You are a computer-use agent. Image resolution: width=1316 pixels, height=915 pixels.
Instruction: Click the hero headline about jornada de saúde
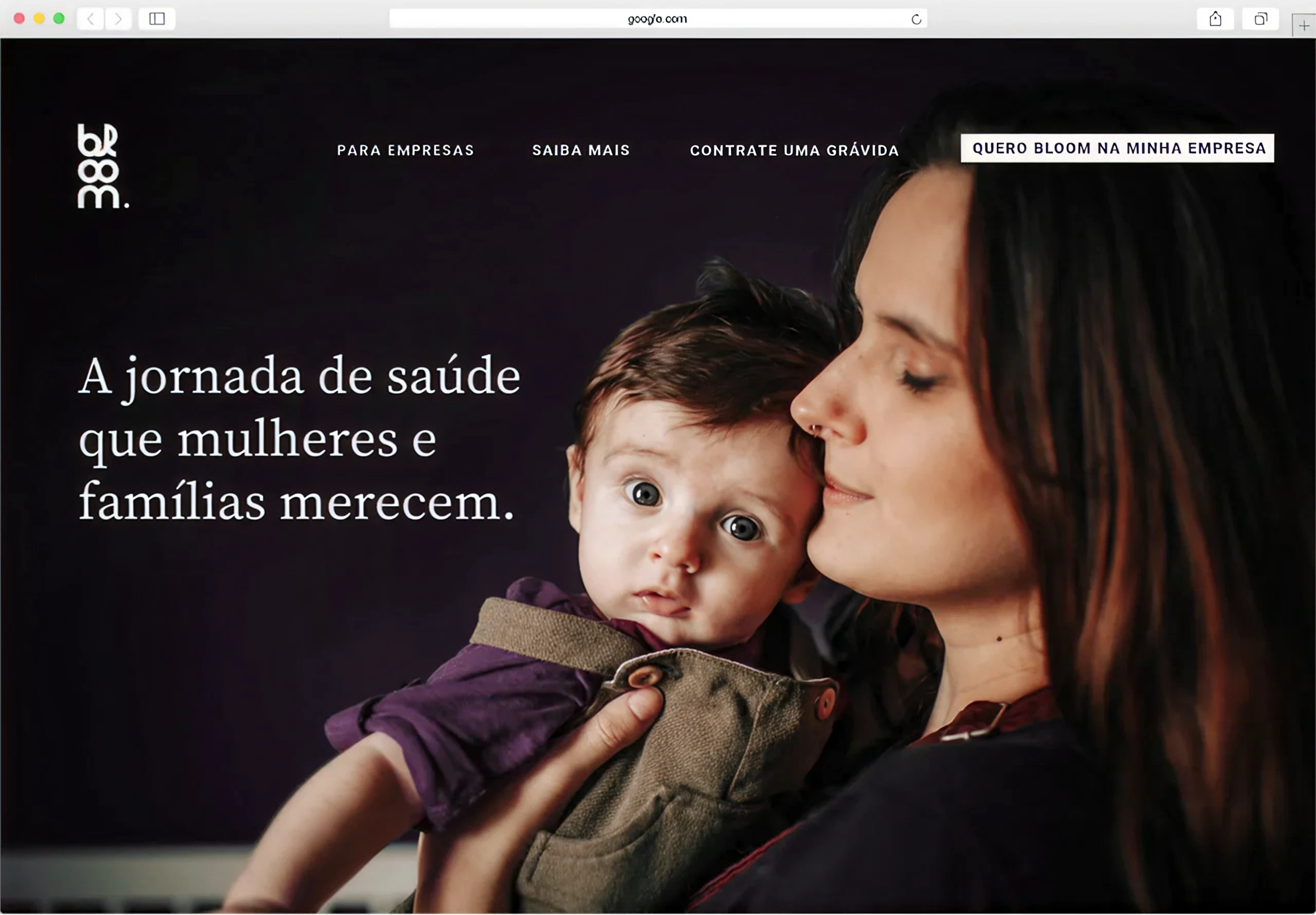click(x=299, y=438)
